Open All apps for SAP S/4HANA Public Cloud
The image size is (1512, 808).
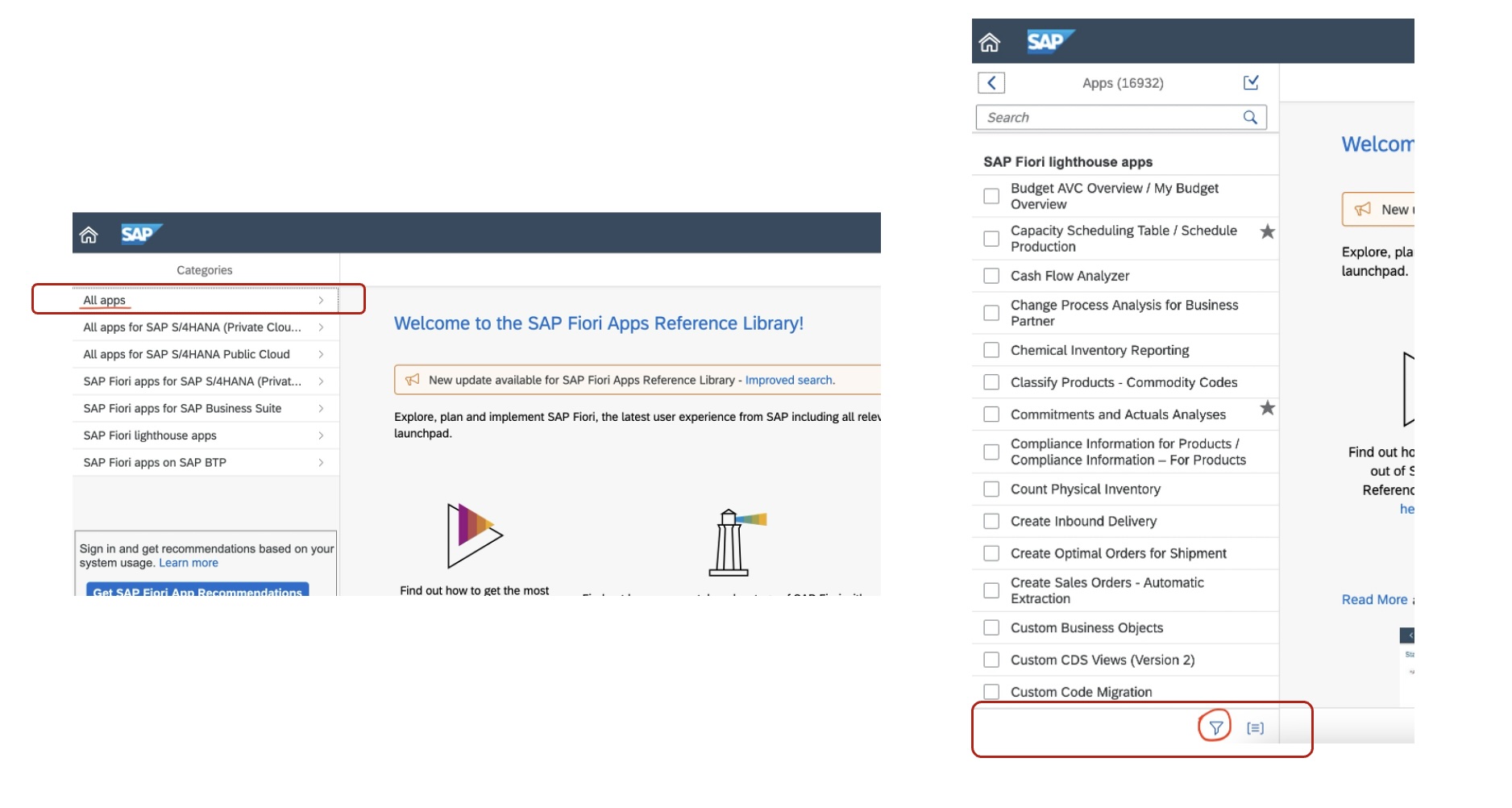click(206, 354)
